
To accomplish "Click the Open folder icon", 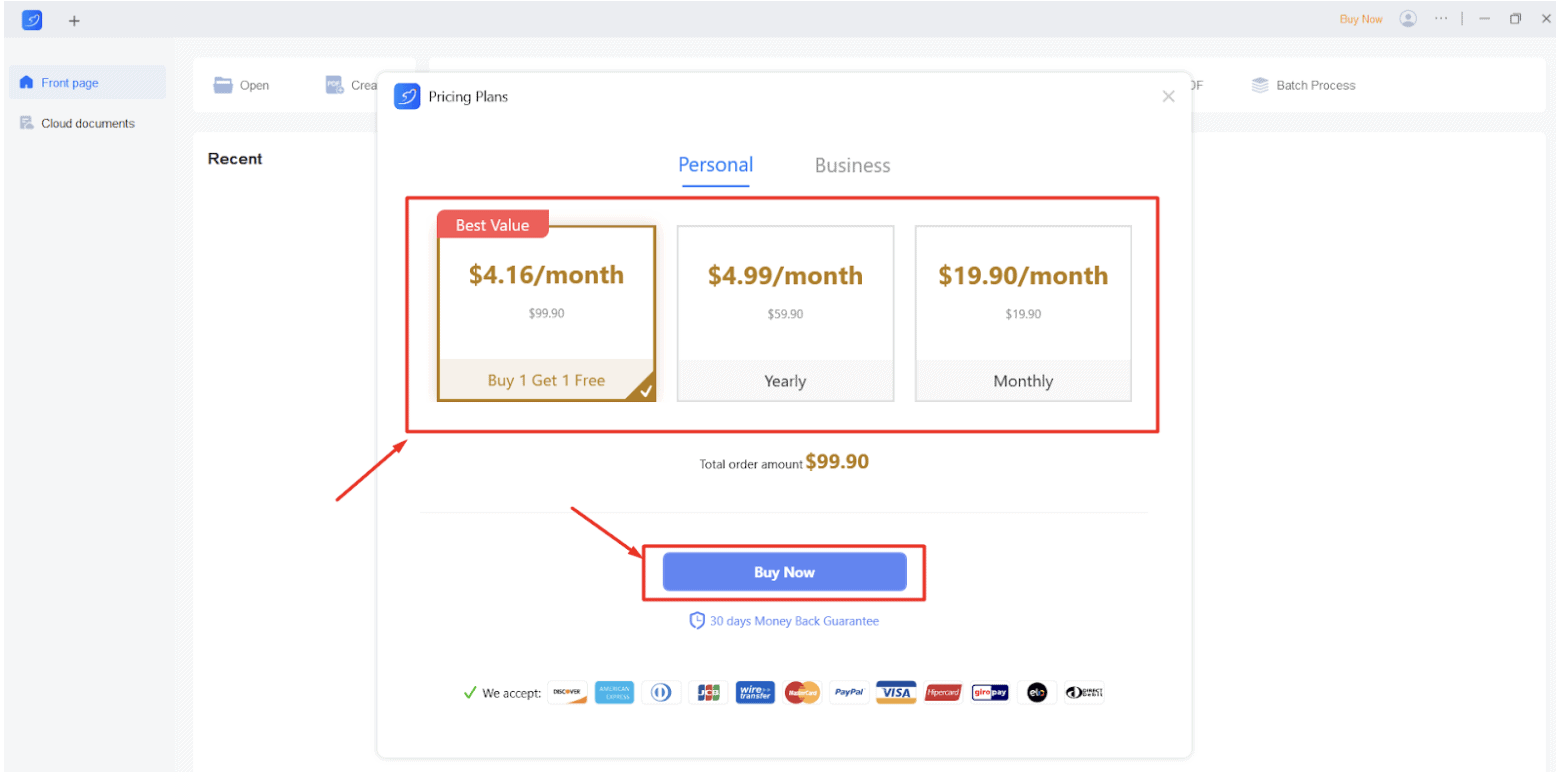I will (223, 85).
